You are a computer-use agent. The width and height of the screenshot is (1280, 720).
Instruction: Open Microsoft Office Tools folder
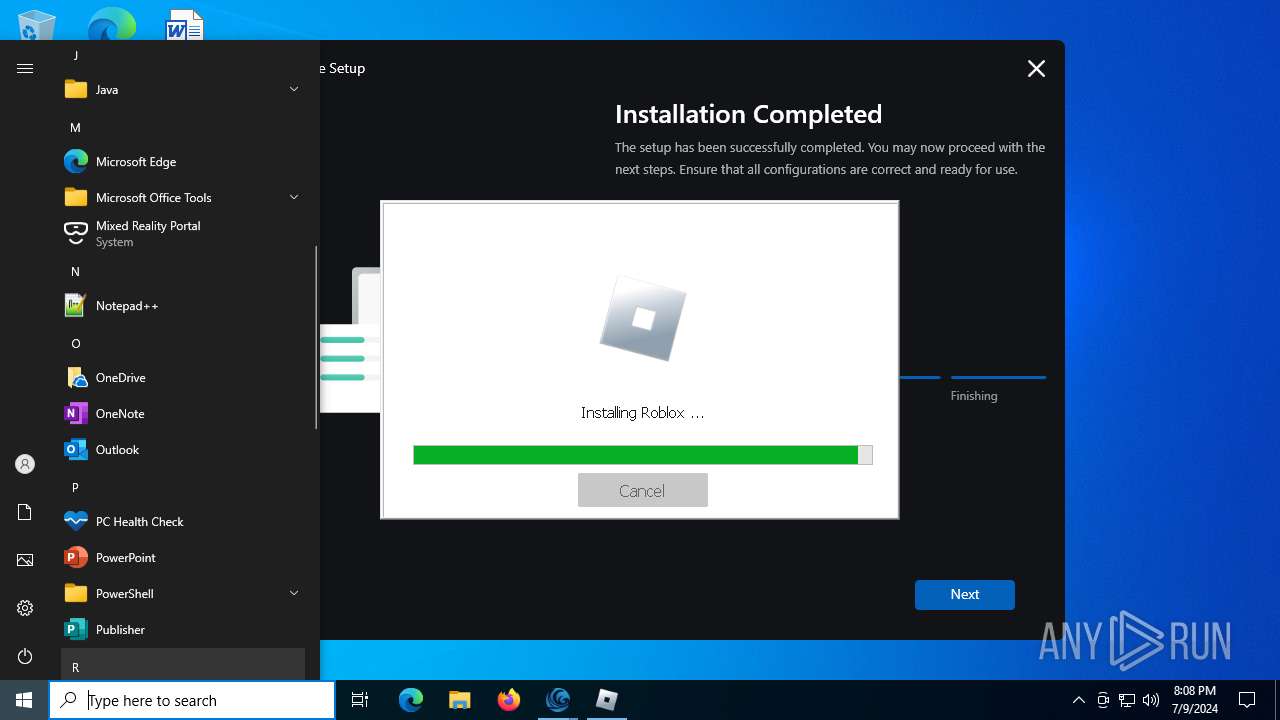point(183,197)
